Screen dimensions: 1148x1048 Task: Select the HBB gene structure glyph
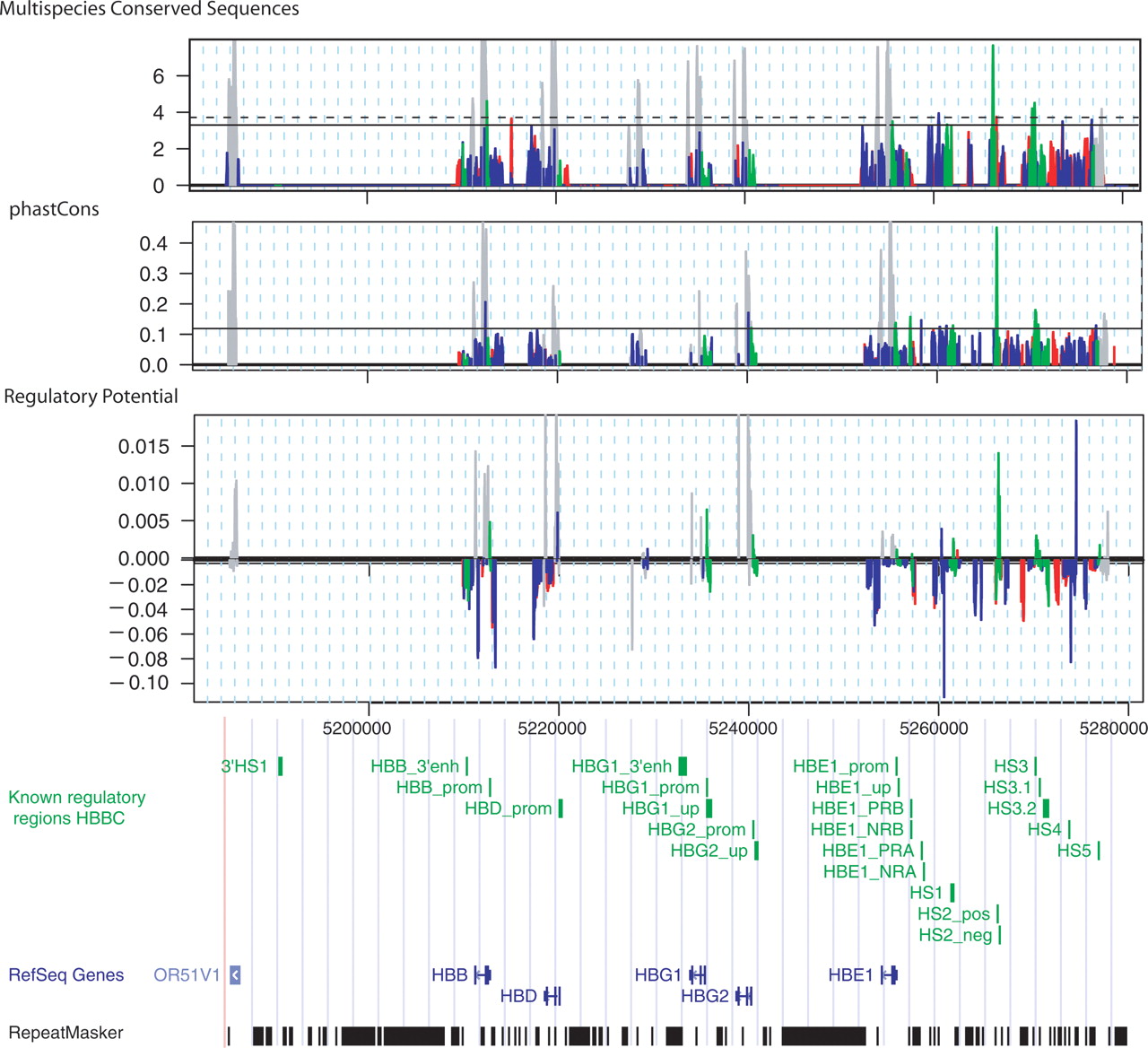[x=483, y=974]
